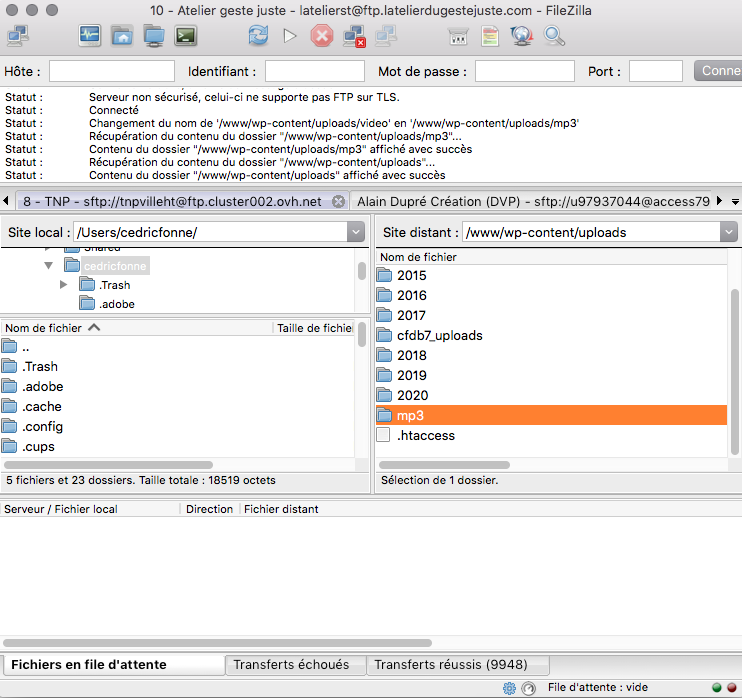The height and width of the screenshot is (698, 742).
Task: Sort queue by Serveur / Fichier local
Action: [90, 509]
